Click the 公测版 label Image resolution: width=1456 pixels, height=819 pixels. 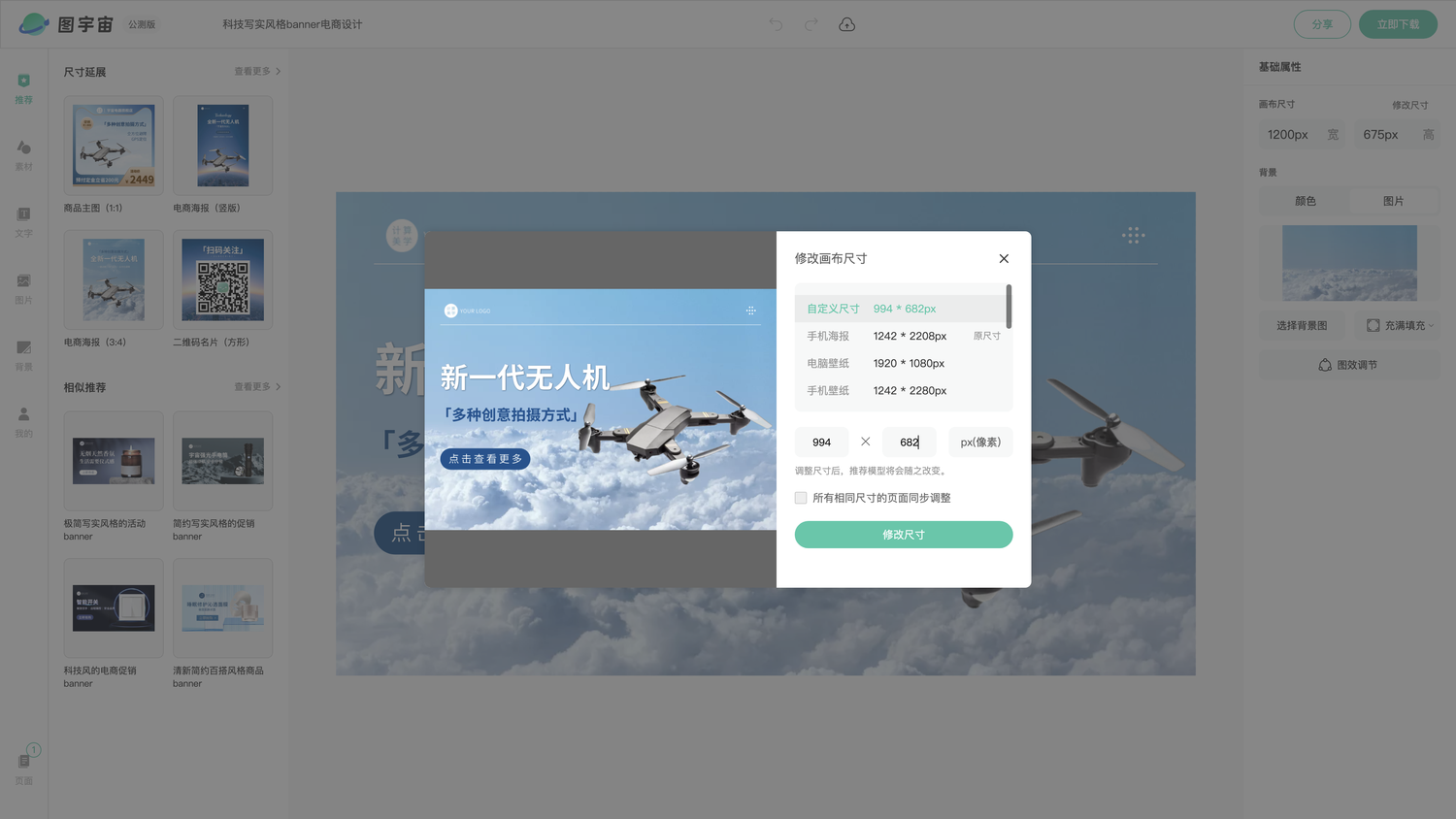click(142, 24)
